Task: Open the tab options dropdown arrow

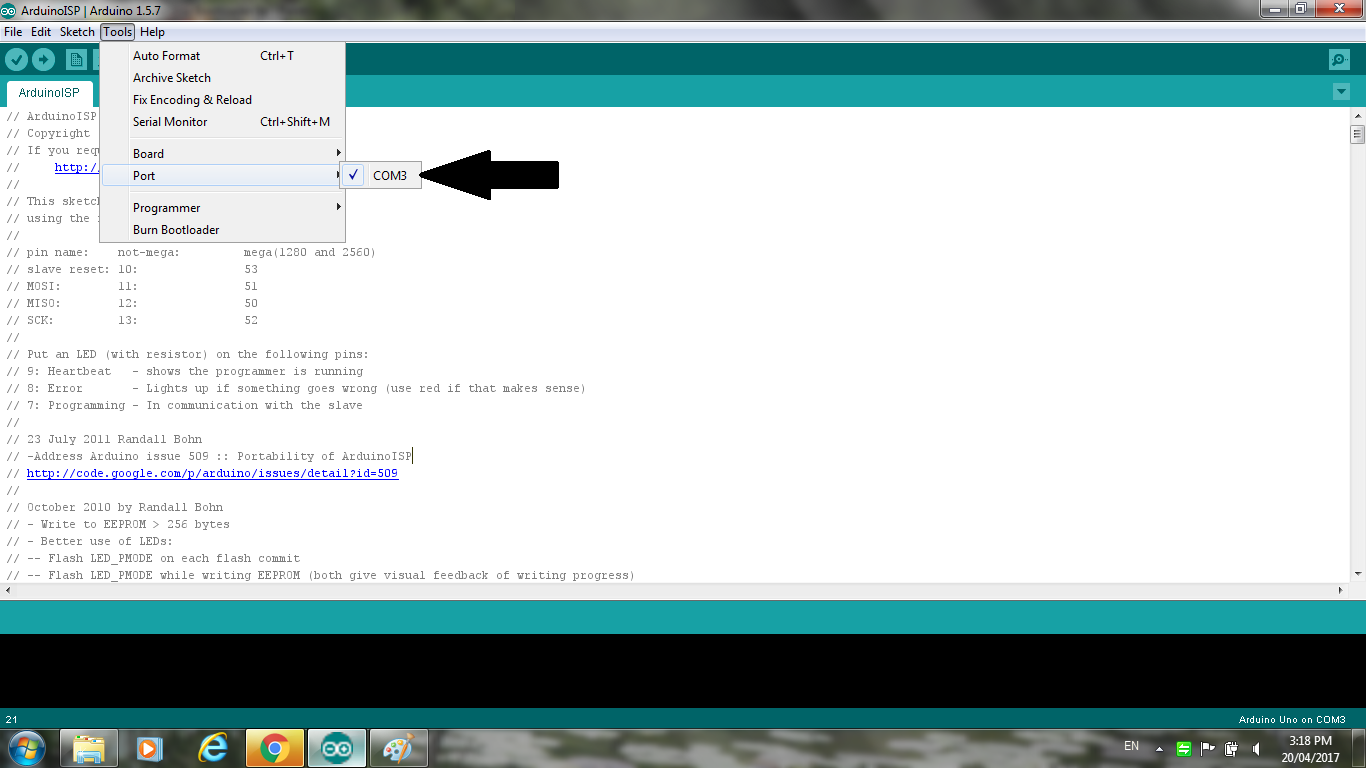Action: click(1341, 92)
